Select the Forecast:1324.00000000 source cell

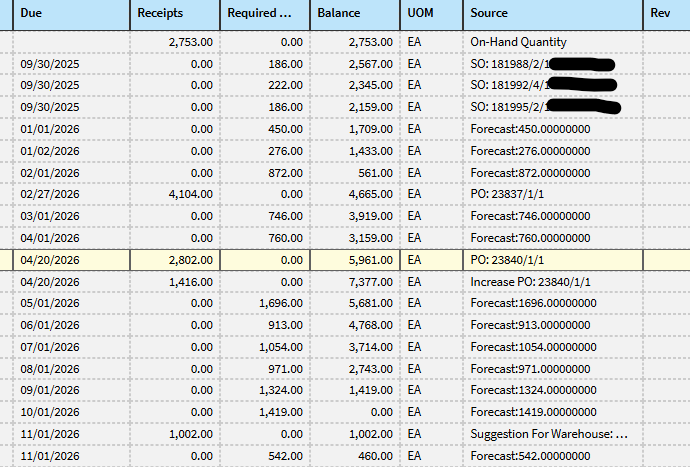tap(553, 390)
